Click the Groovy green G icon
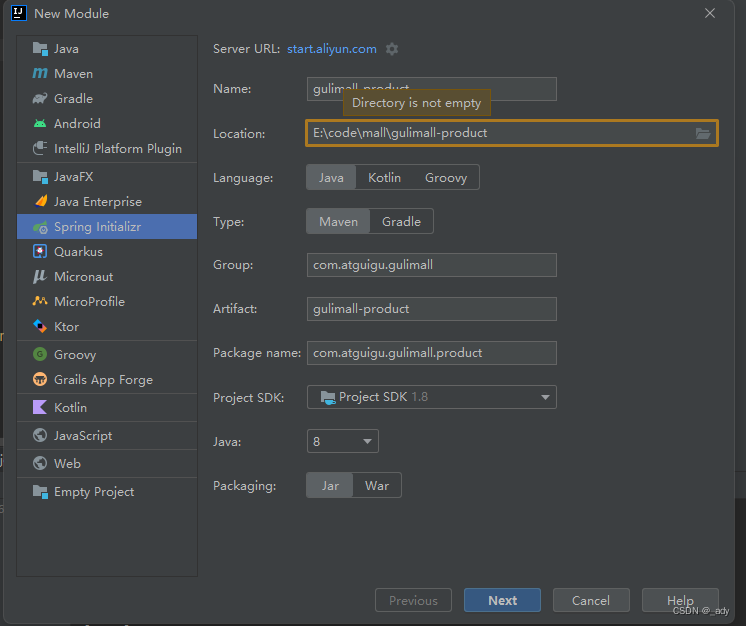 40,354
